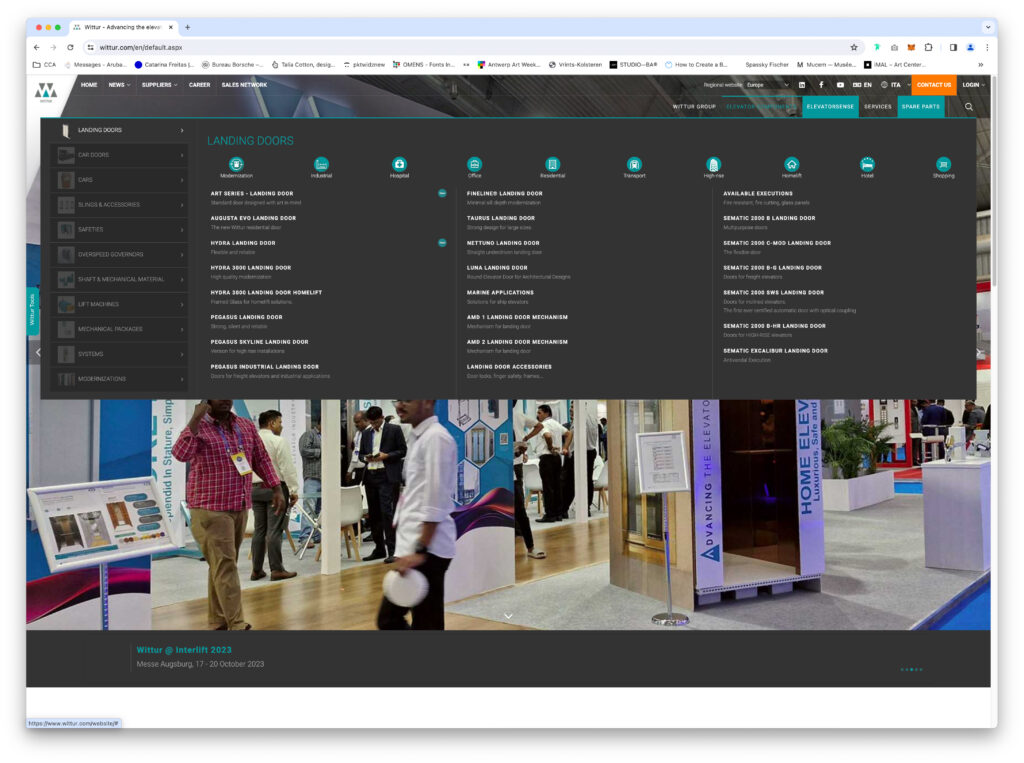Open the Spare Parts tab
This screenshot has width=1024, height=763.
tap(920, 106)
